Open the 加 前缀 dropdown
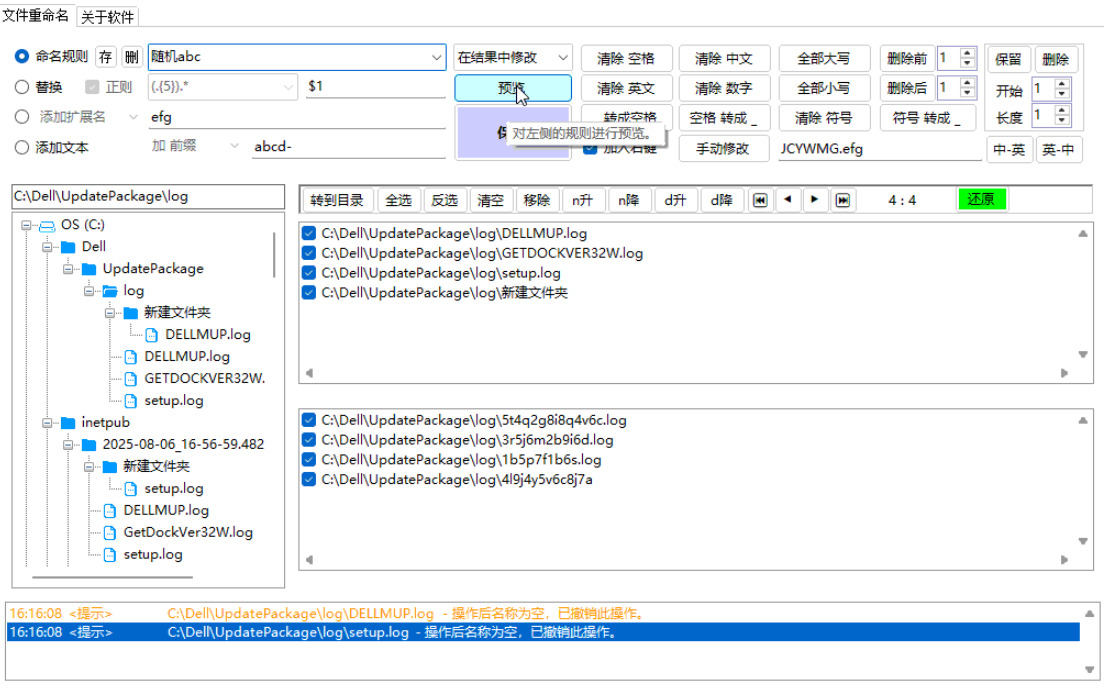Image resolution: width=1104 pixels, height=691 pixels. point(234,146)
